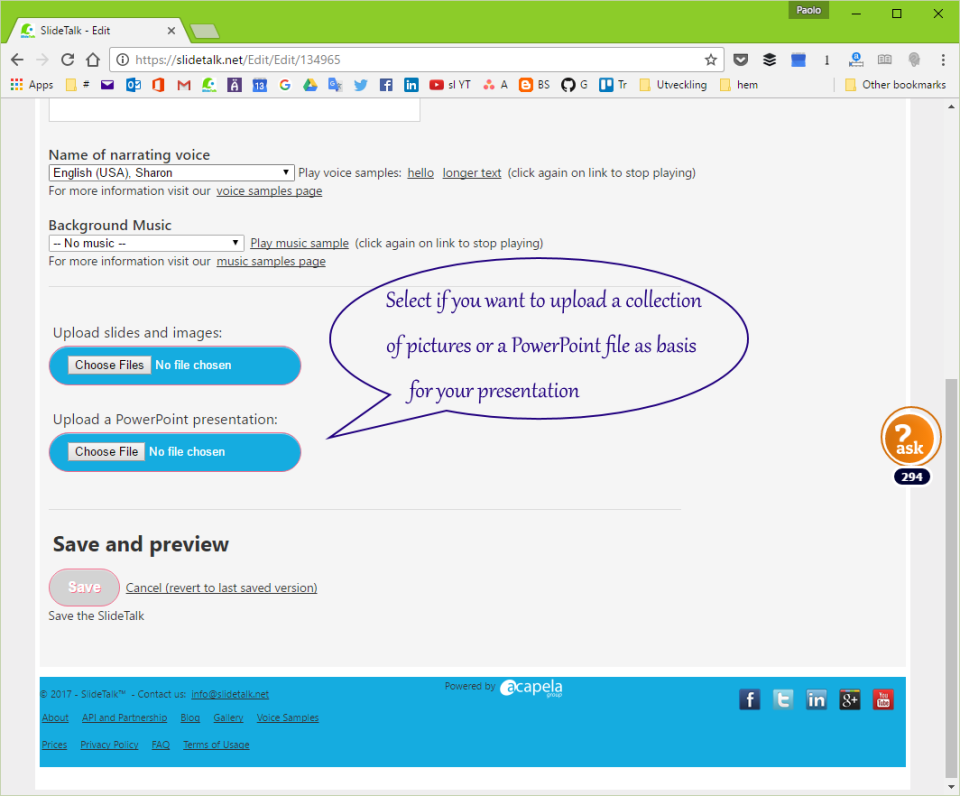The height and width of the screenshot is (796, 960).
Task: Open the Gallery footer link
Action: 228,718
